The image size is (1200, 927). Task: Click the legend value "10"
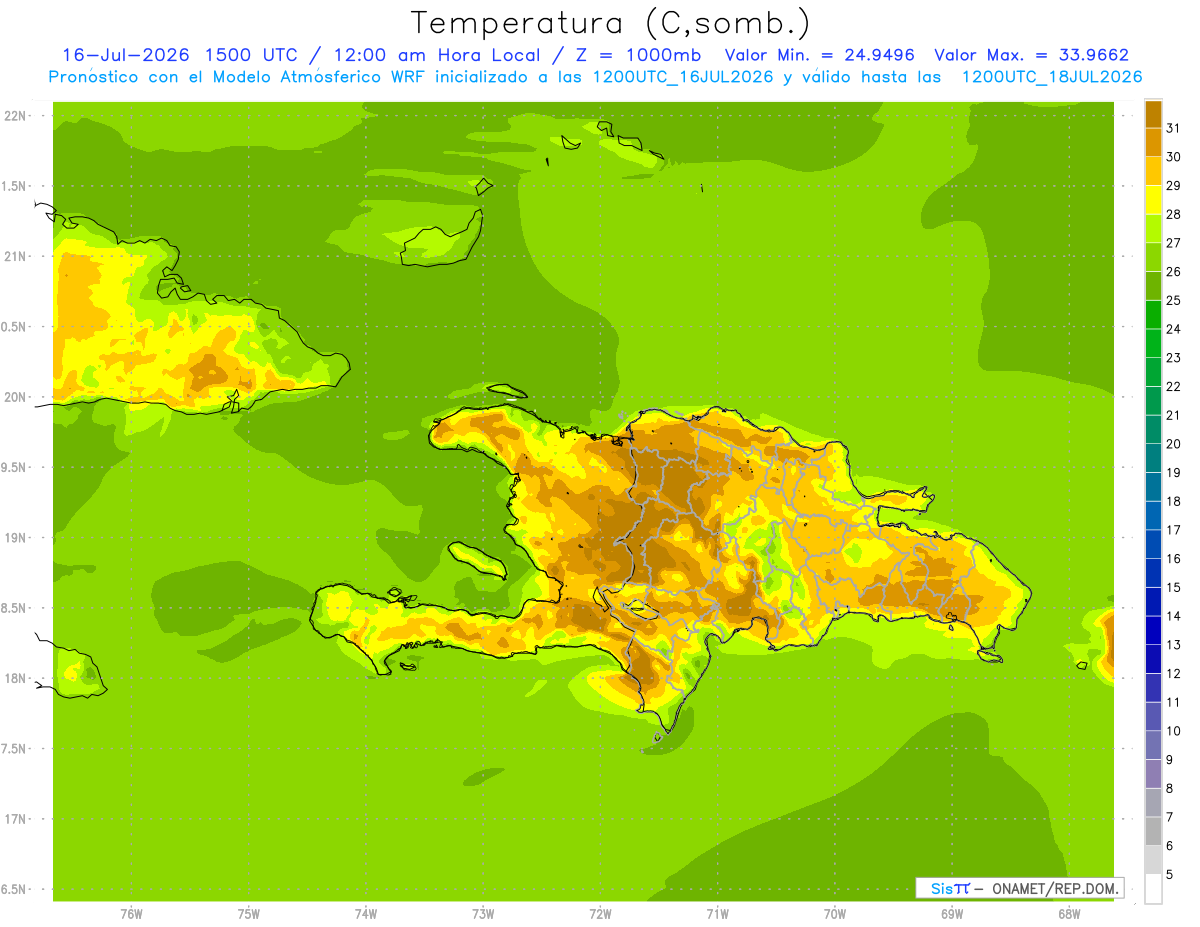1173,731
